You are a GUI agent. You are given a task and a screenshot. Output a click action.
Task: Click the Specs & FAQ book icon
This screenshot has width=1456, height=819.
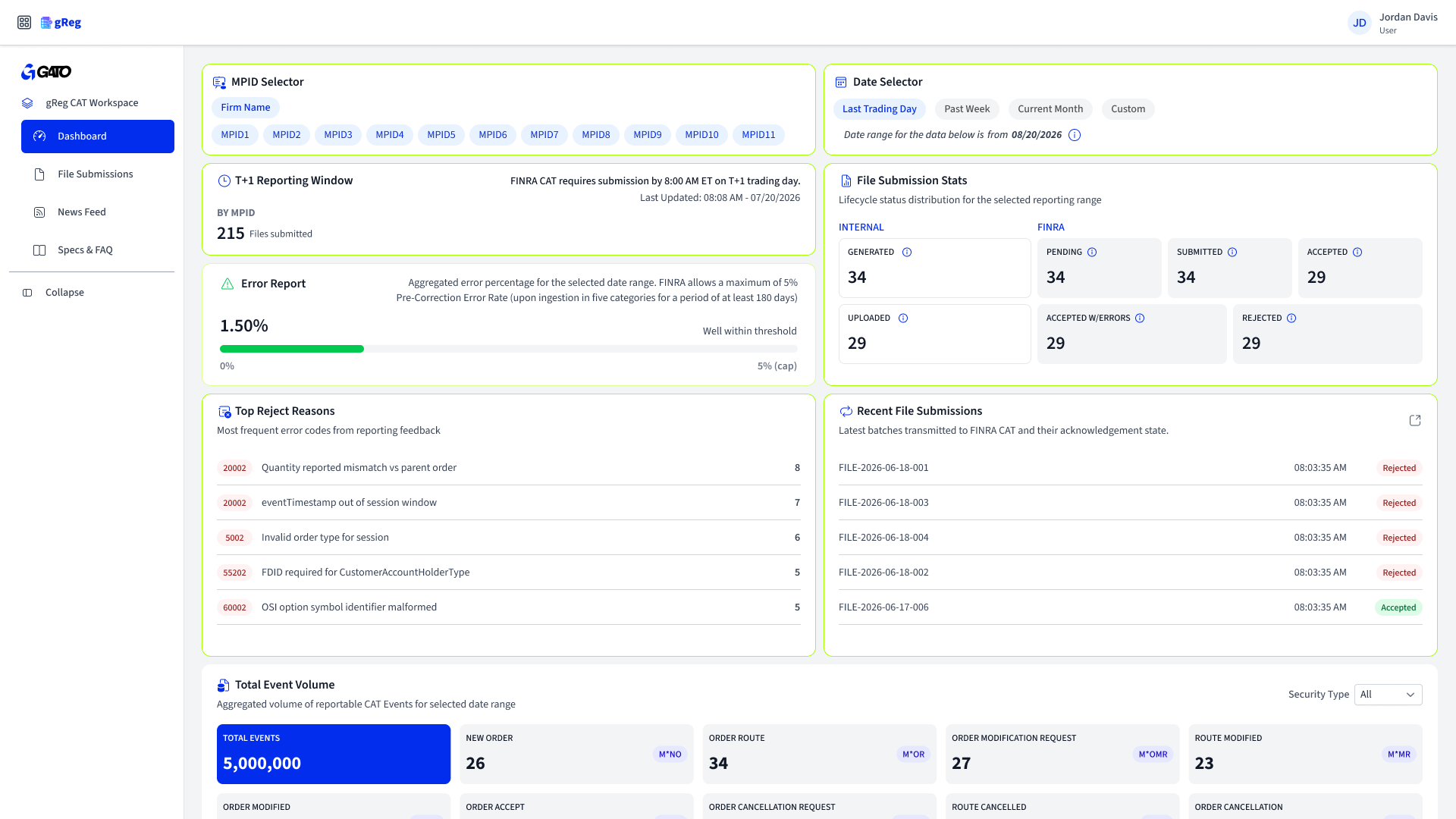[39, 250]
